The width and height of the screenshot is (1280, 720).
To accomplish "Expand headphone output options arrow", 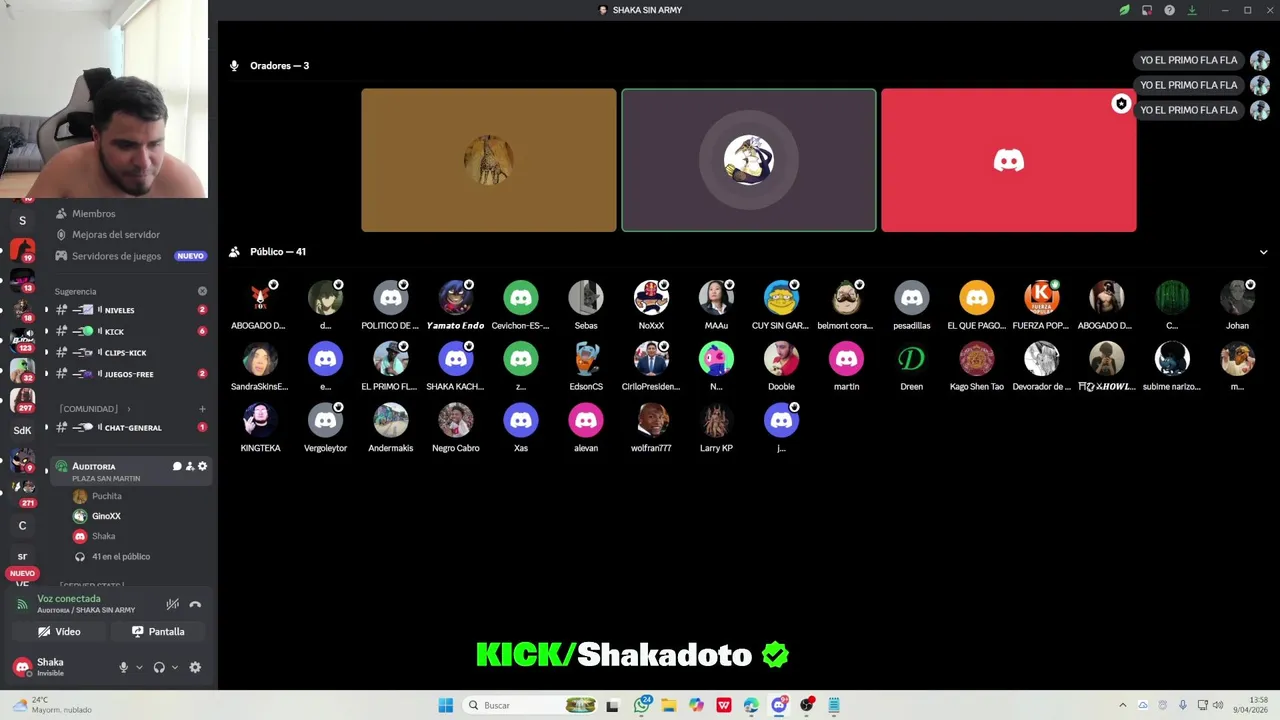I will 175,667.
